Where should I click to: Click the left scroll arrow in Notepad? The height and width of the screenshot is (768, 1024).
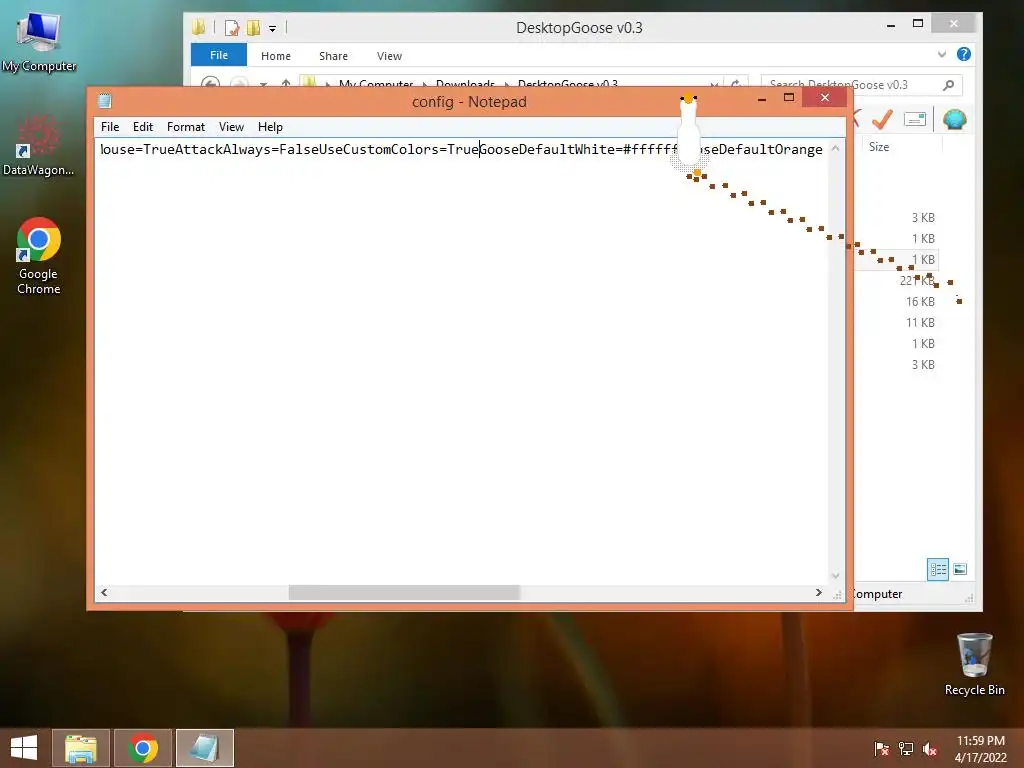104,592
